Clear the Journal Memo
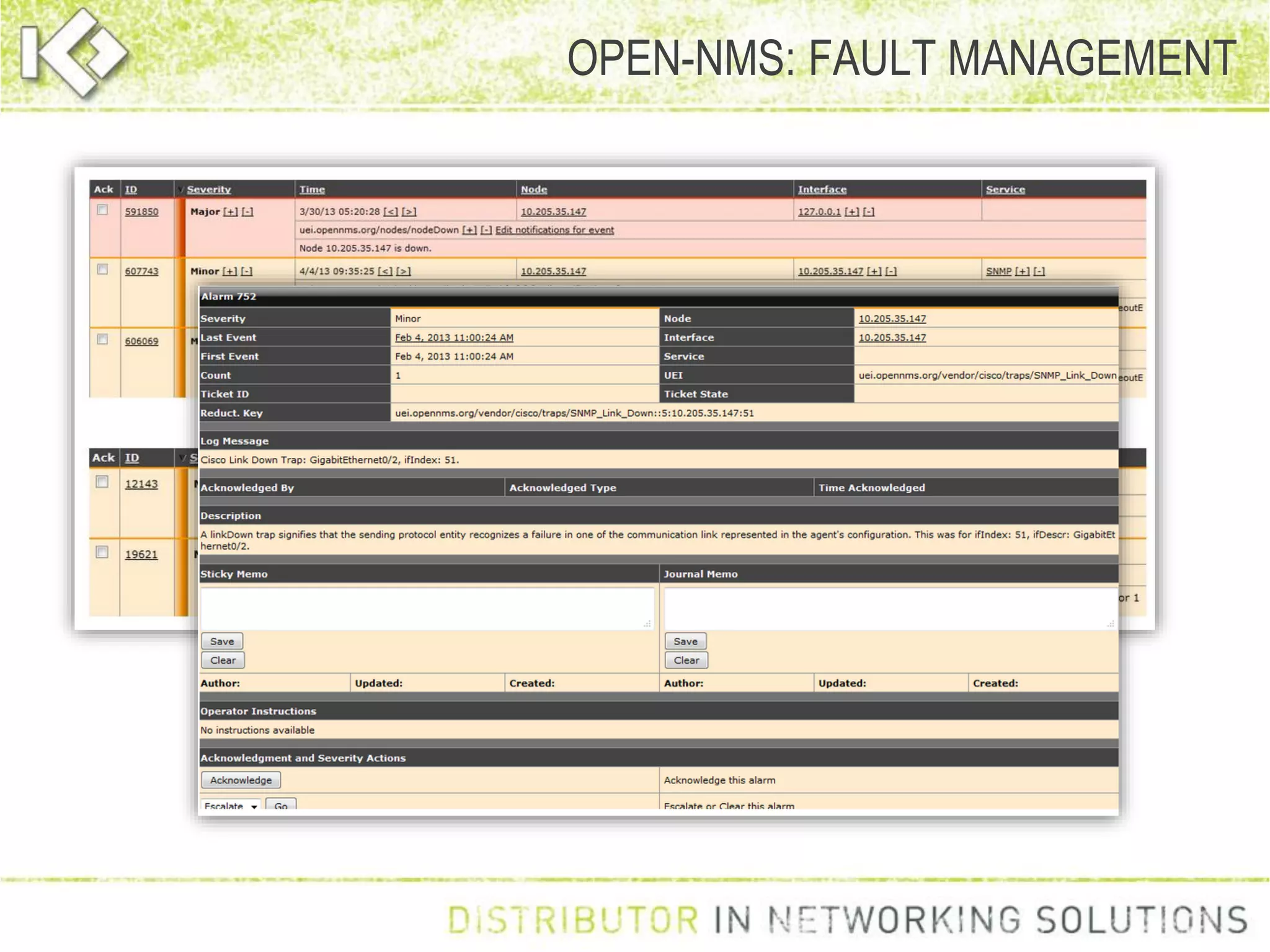The width and height of the screenshot is (1270, 952). point(686,660)
